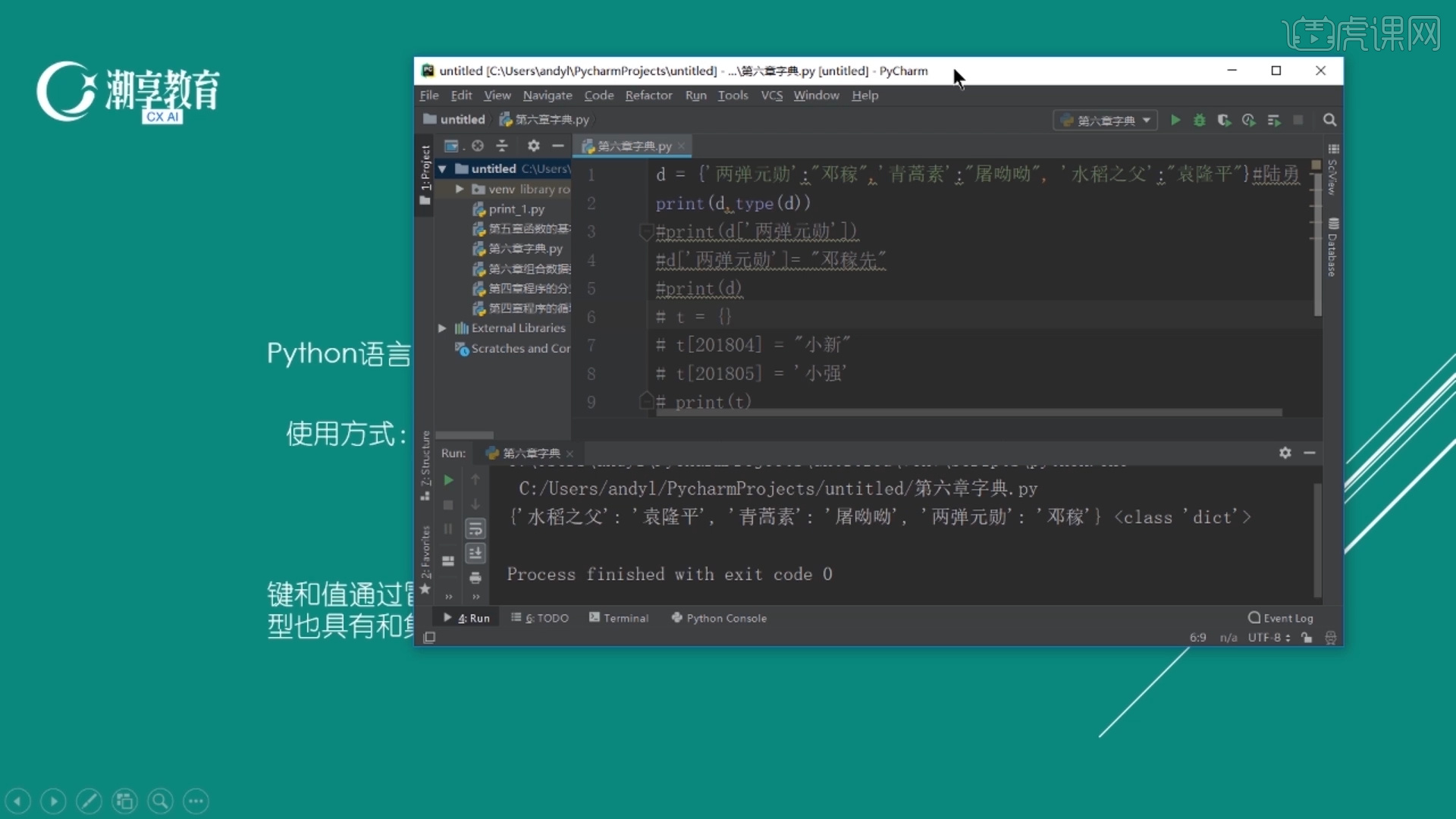
Task: Click the concurrency diagram run icon
Action: [x=1274, y=120]
